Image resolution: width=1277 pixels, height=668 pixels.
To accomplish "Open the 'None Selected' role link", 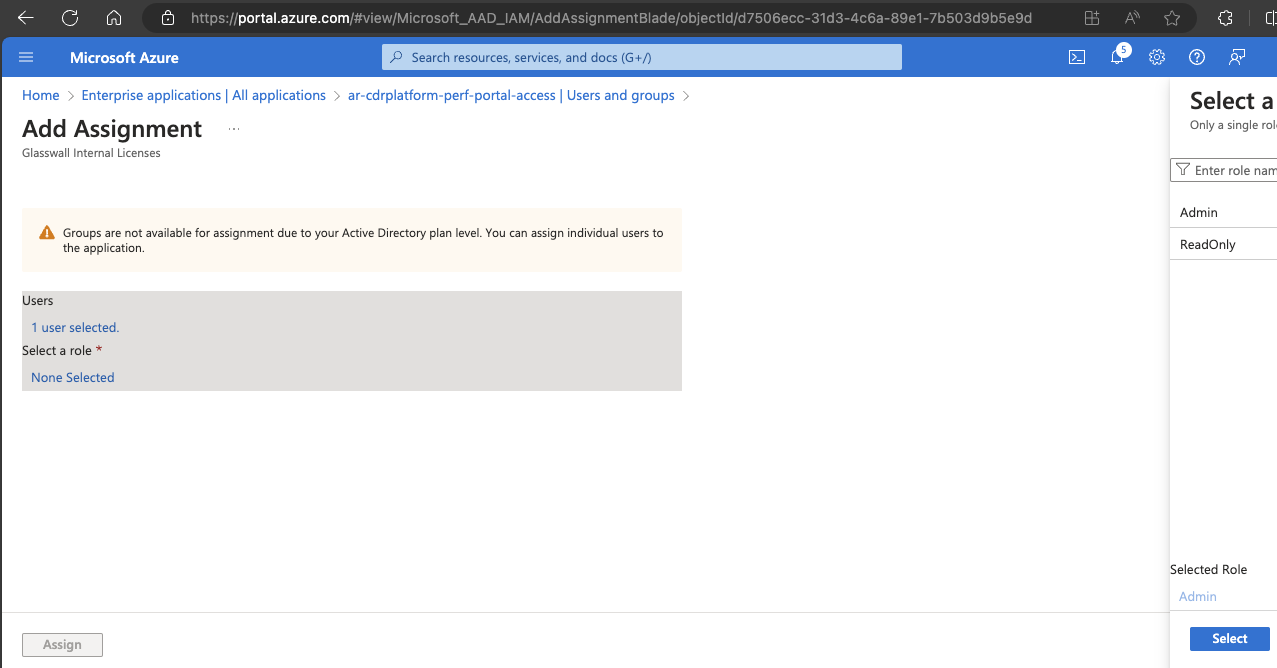I will pyautogui.click(x=73, y=377).
